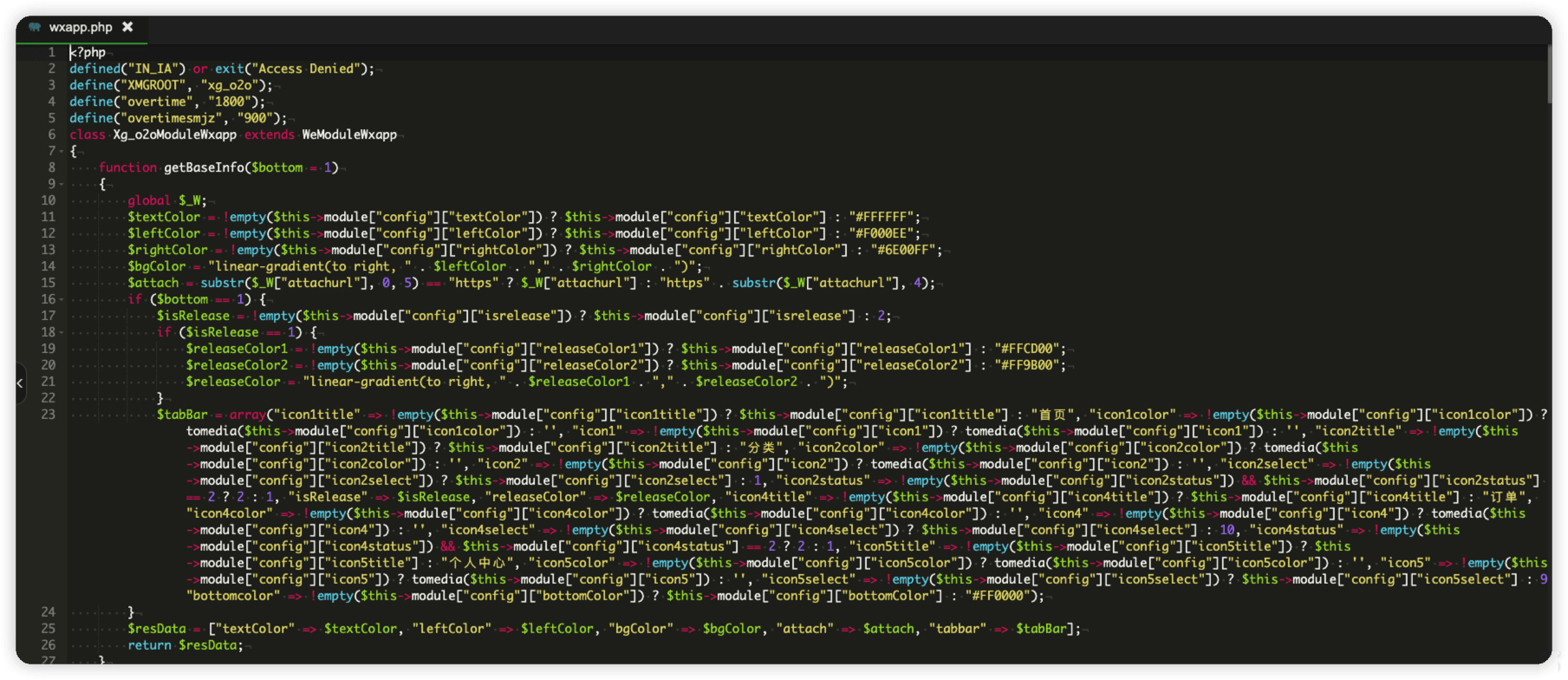The image size is (1568, 680).
Task: Switch to the wxapp.php tab
Action: point(81,27)
